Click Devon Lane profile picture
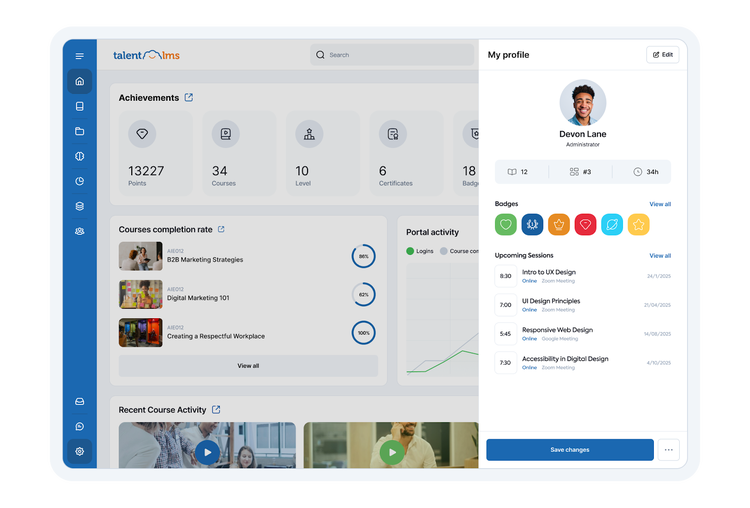 tap(583, 102)
